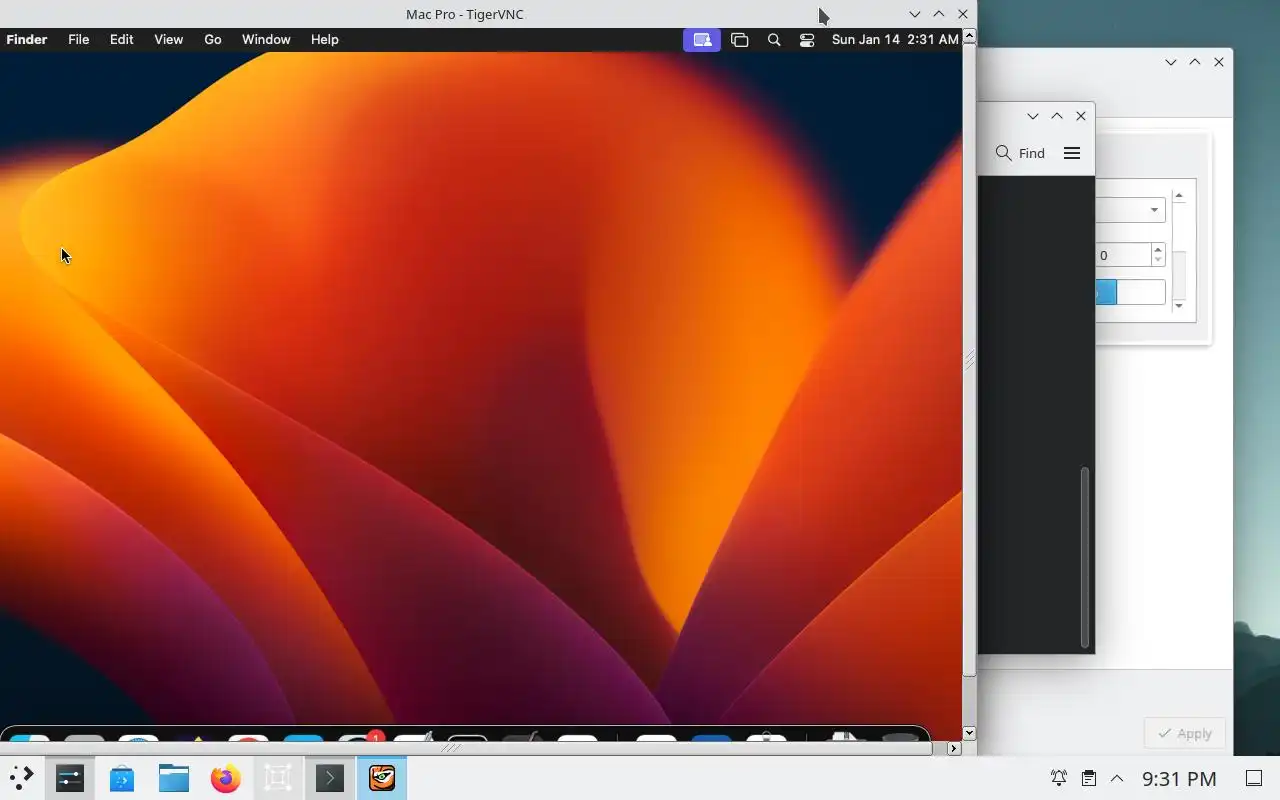This screenshot has width=1280, height=800.
Task: Increase the spinbox value with up arrow
Action: 1158,249
